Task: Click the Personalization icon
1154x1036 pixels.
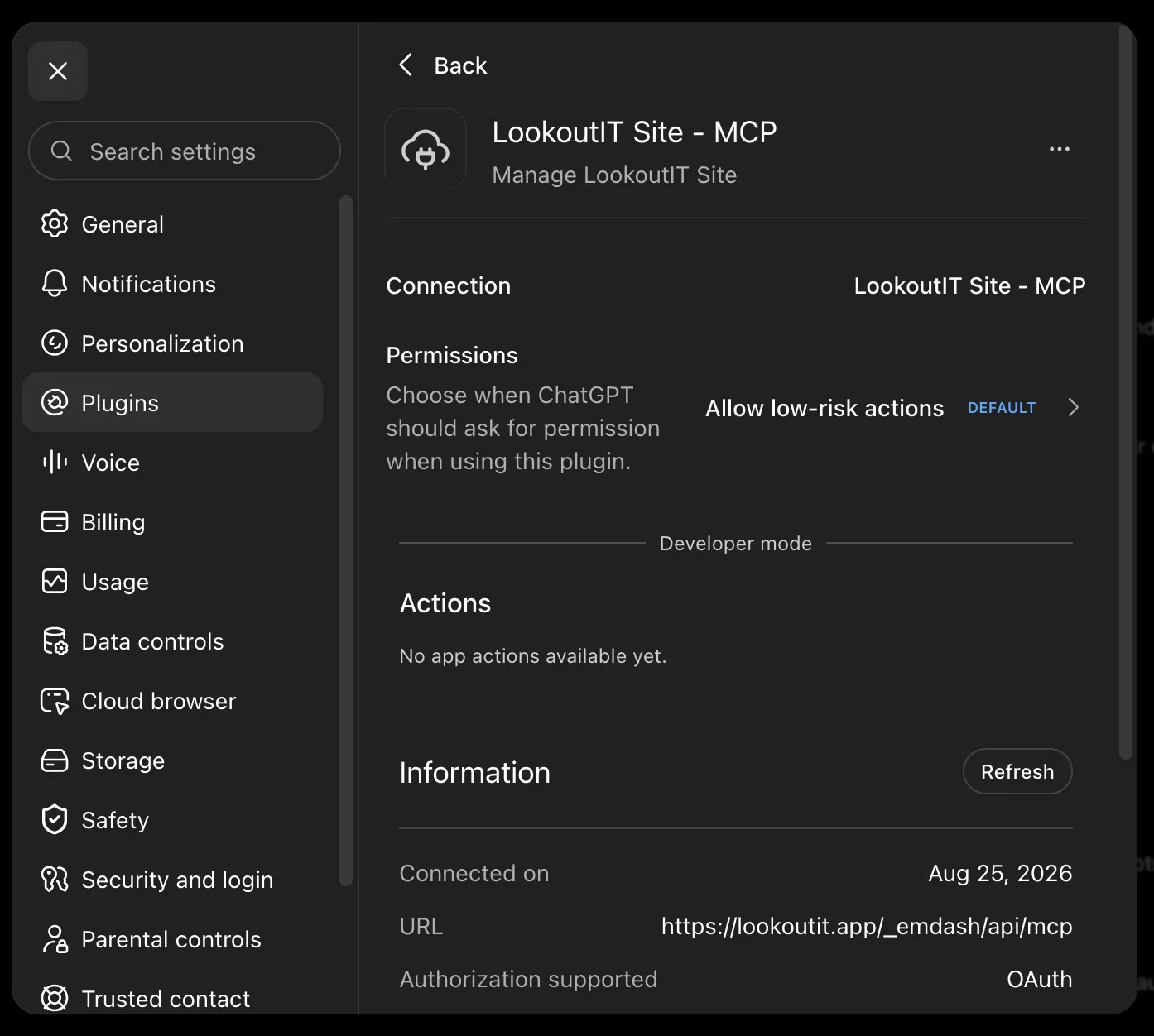Action: 55,343
